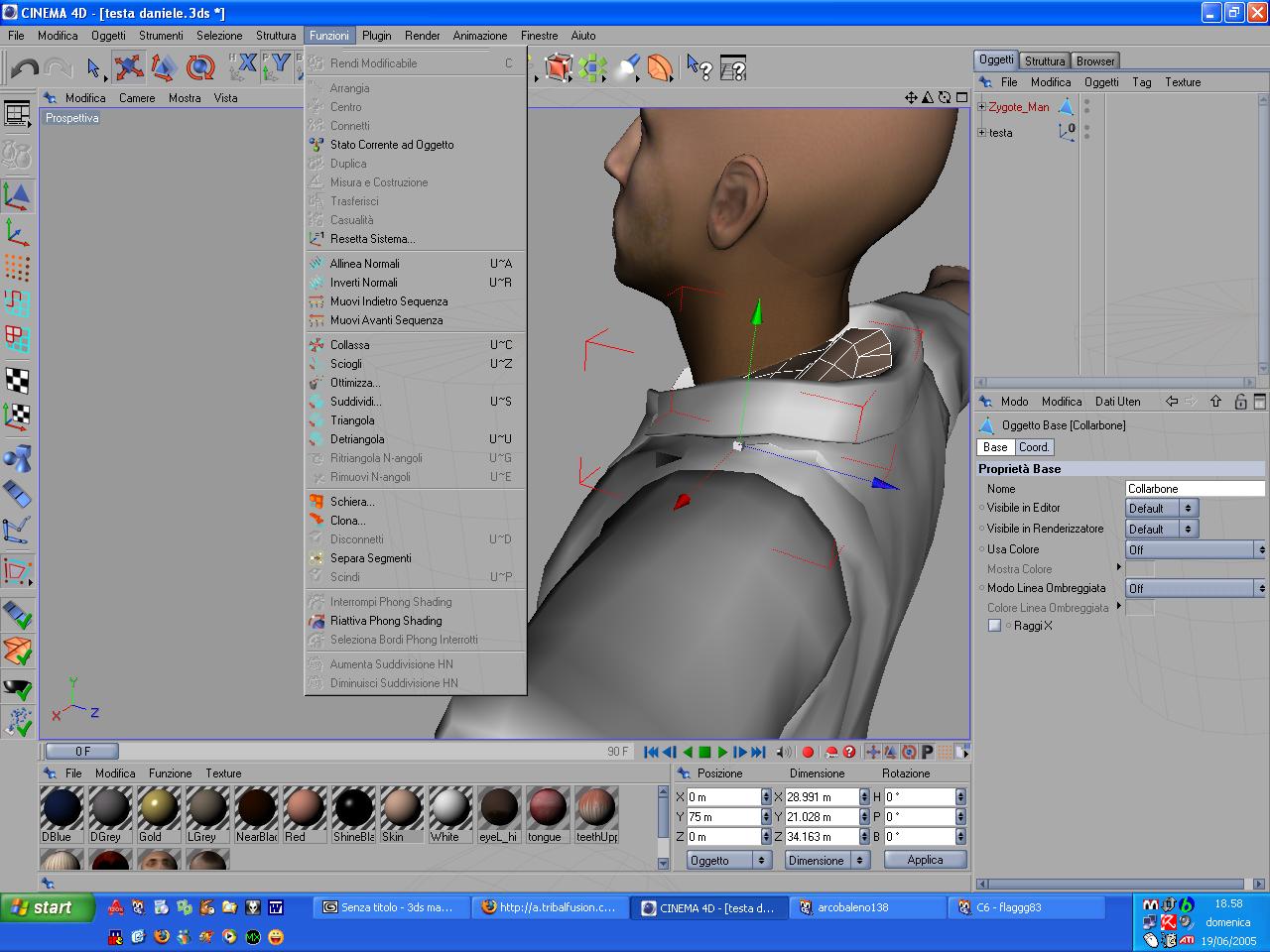Toggle visibility dots for Zygote_Man object
The width and height of the screenshot is (1270, 952).
click(x=1086, y=106)
